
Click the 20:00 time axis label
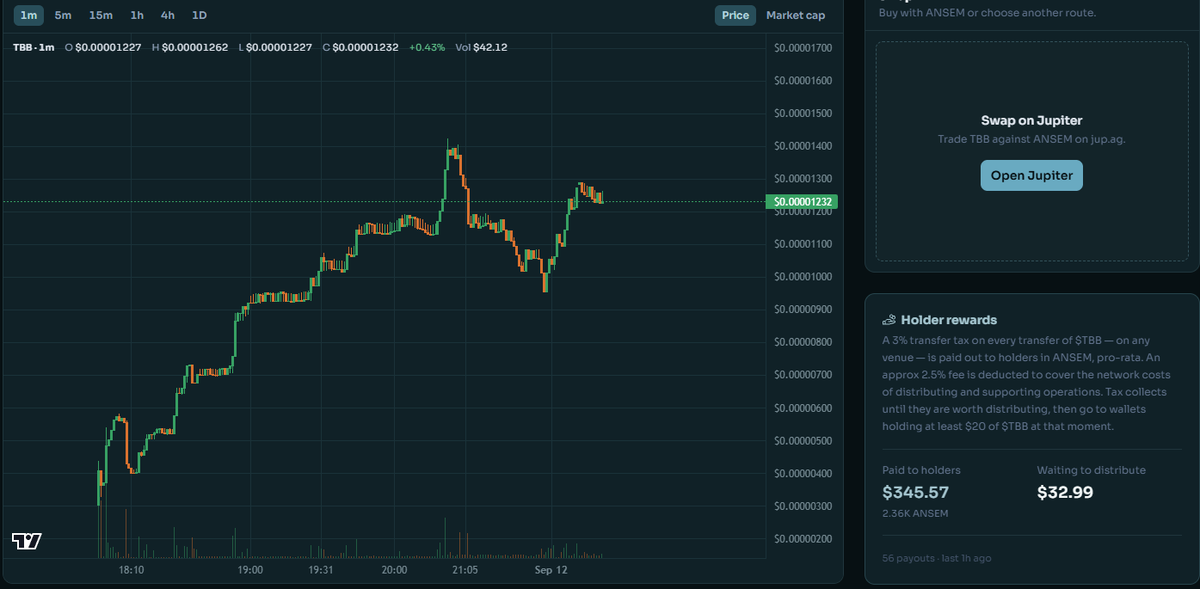[394, 569]
